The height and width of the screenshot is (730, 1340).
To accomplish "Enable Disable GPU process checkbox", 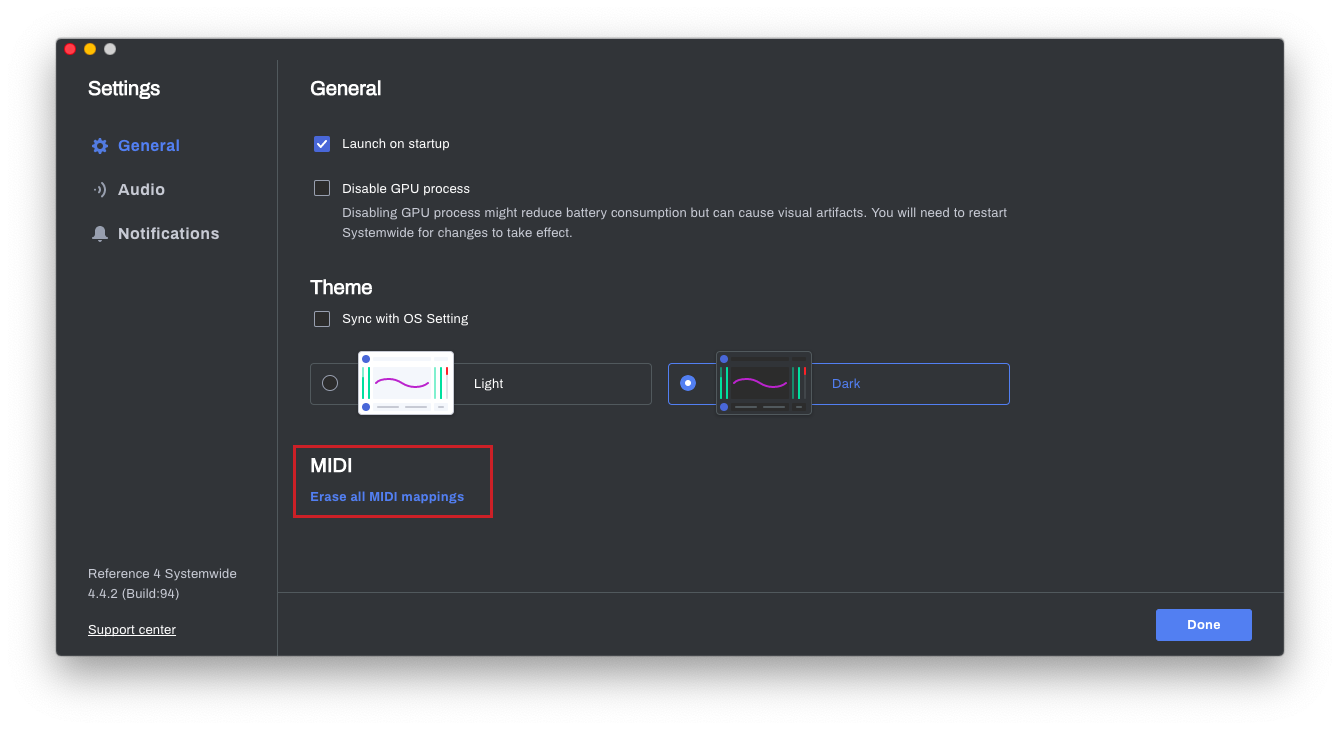I will click(x=322, y=188).
